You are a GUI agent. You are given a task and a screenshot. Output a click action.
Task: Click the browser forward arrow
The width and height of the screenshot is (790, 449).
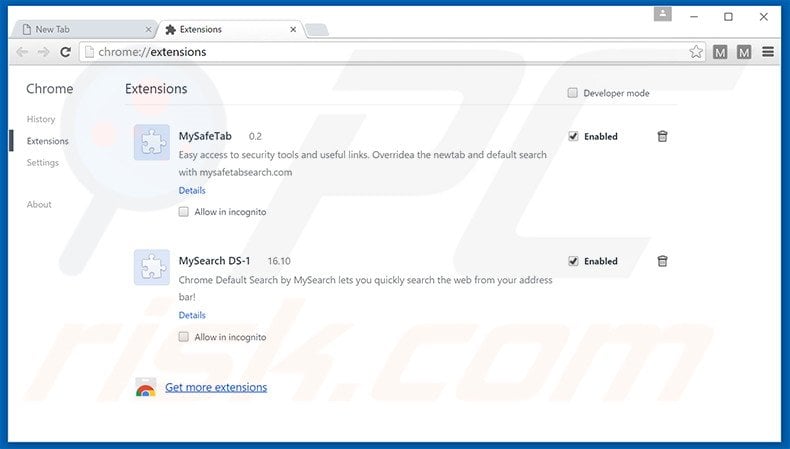point(44,52)
